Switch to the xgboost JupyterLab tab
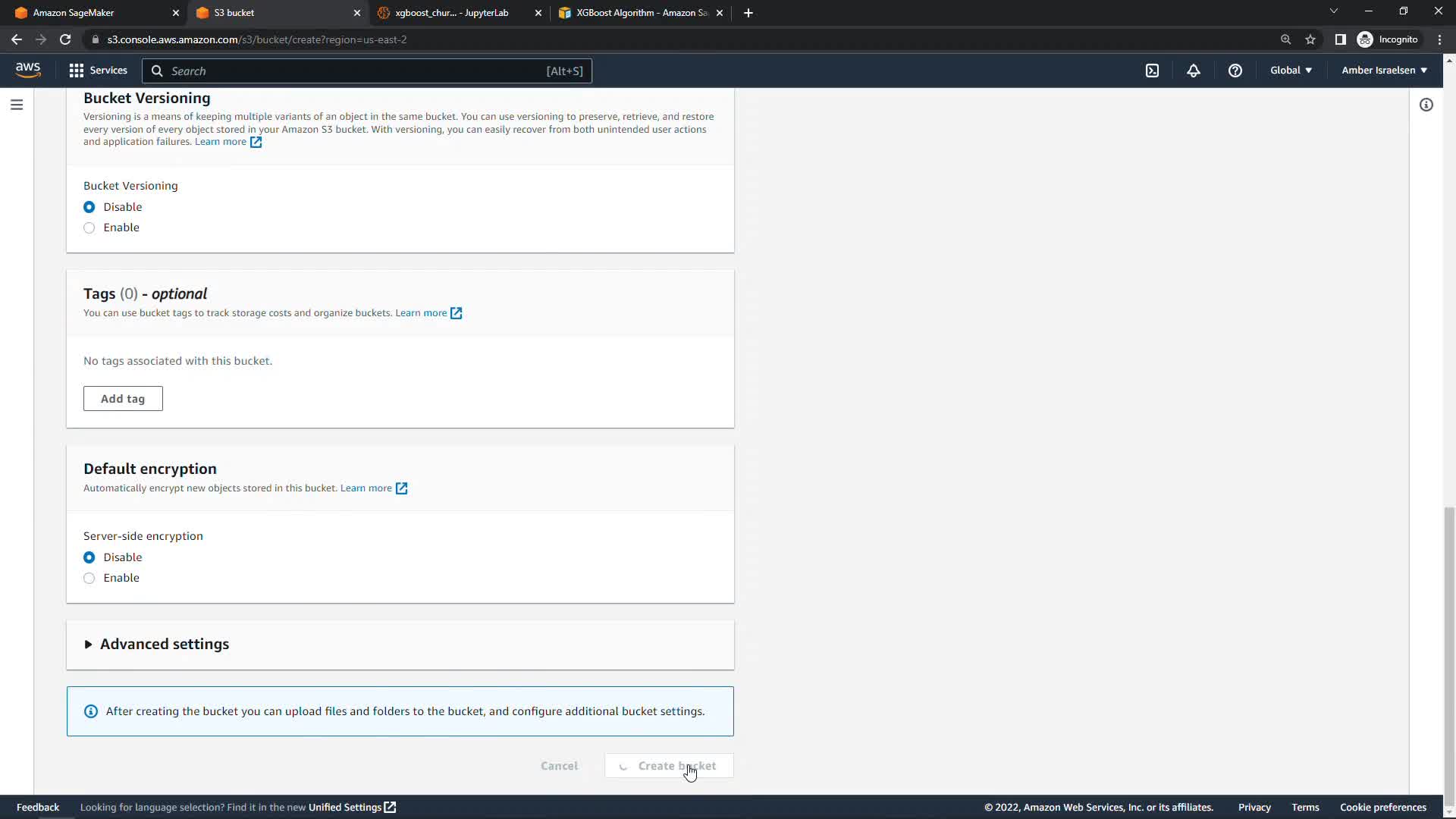Viewport: 1456px width, 819px height. [452, 13]
